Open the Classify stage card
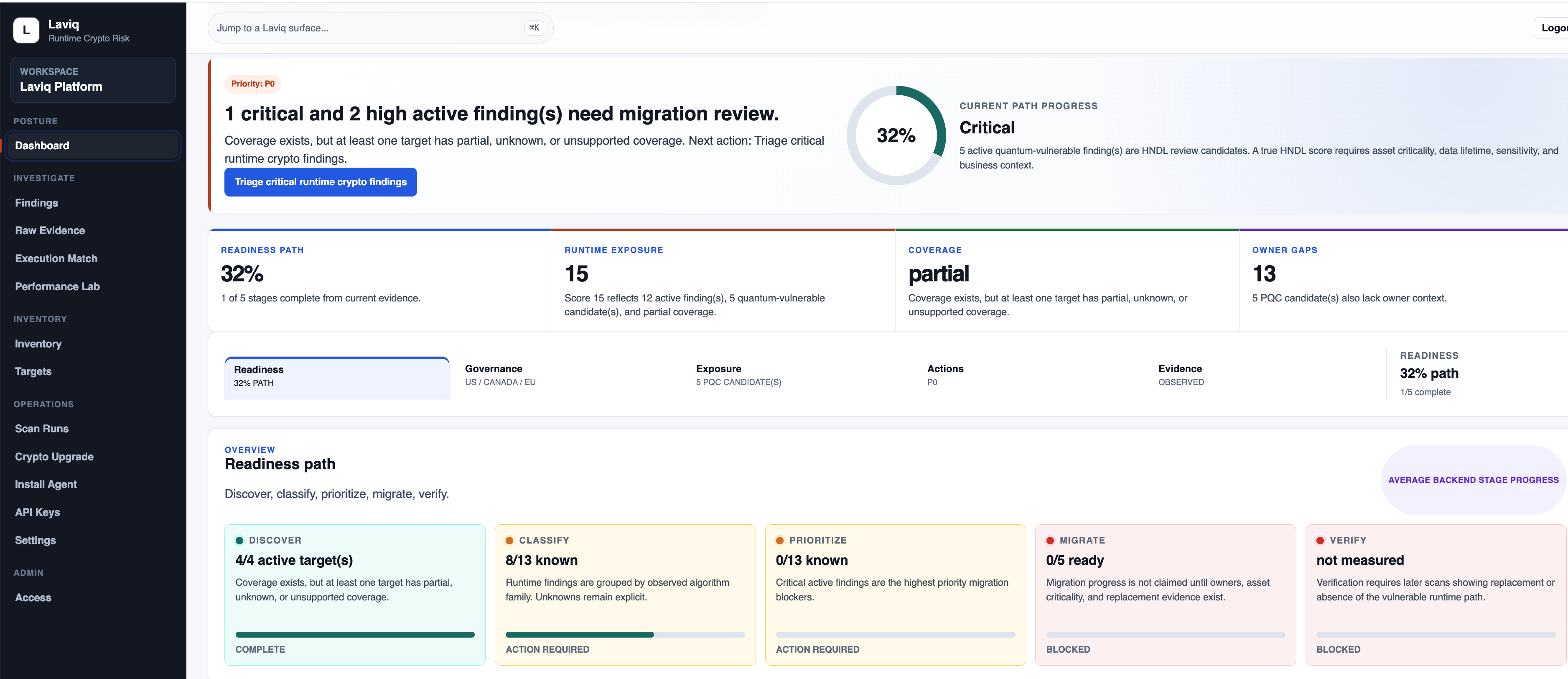Viewport: 1568px width, 679px height. point(625,595)
